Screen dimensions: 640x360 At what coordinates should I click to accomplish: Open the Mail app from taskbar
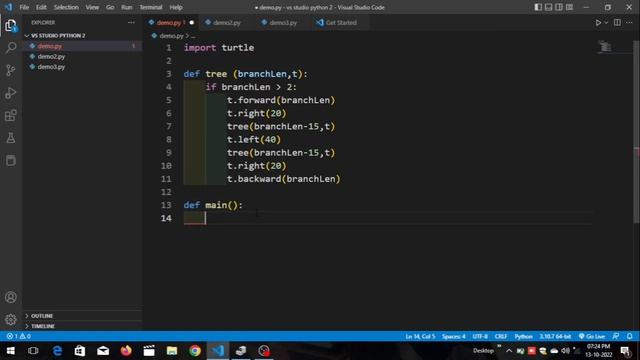click(x=103, y=351)
